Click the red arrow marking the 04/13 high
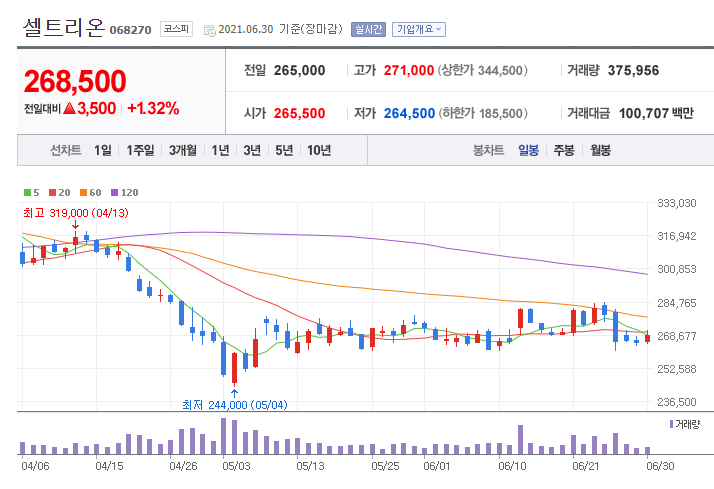 coord(76,224)
